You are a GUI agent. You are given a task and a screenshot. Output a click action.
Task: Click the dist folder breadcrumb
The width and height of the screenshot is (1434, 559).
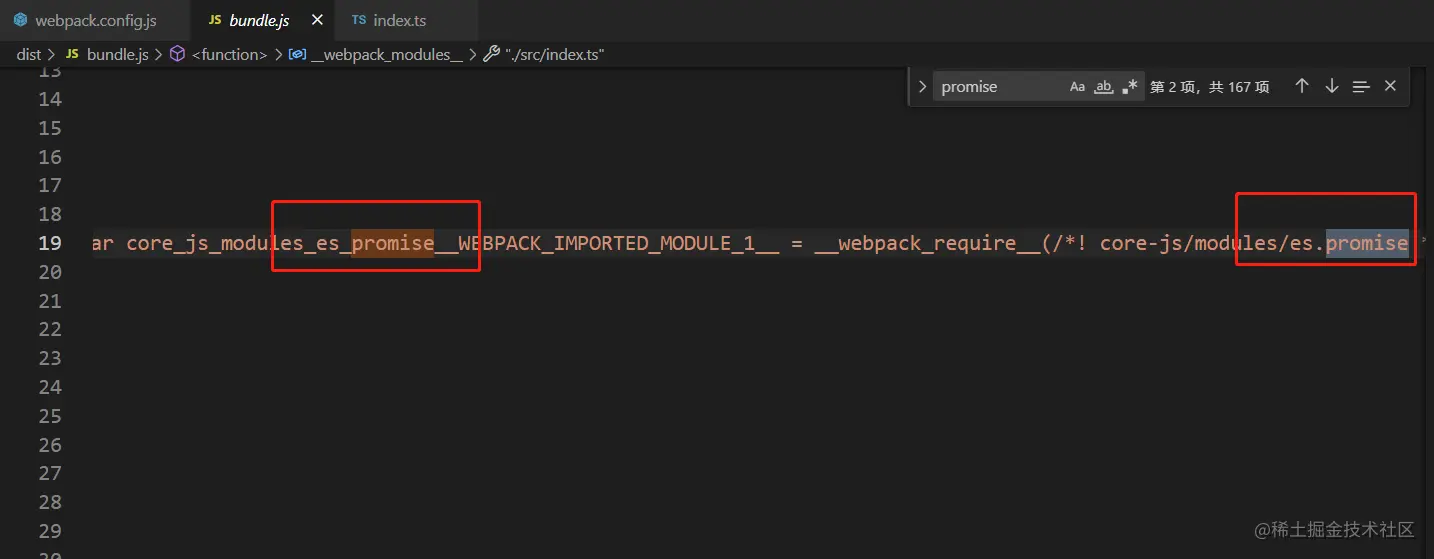(28, 54)
